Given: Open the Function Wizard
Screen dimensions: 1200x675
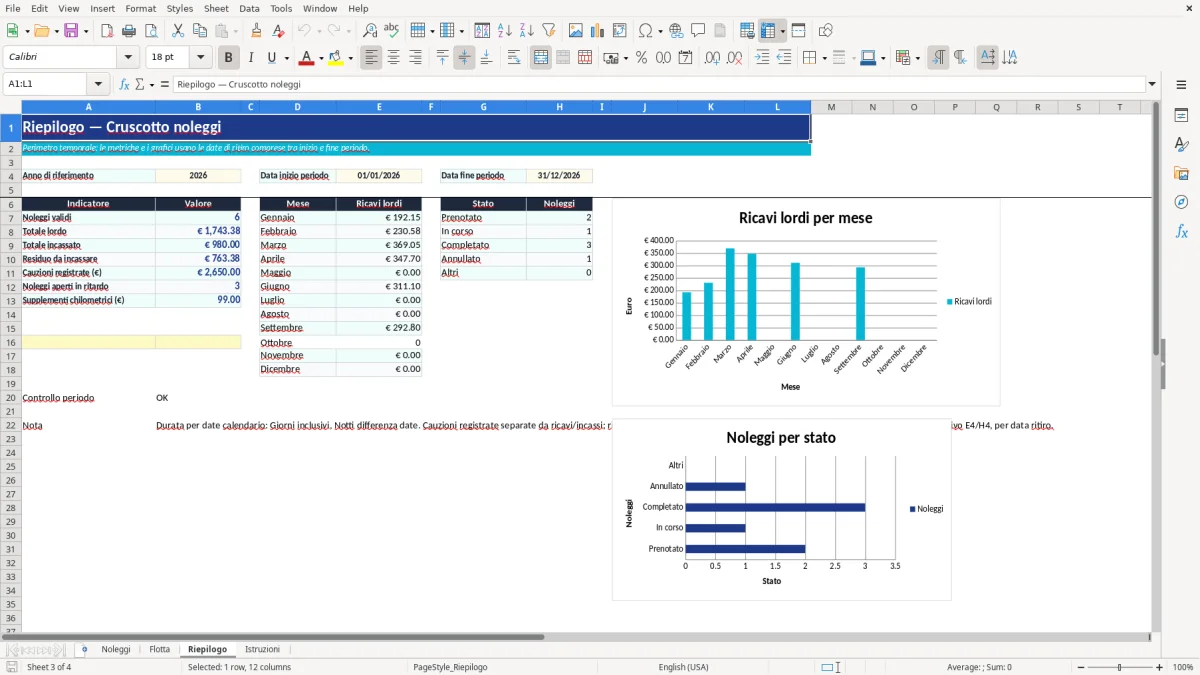Looking at the screenshot, I should point(124,84).
